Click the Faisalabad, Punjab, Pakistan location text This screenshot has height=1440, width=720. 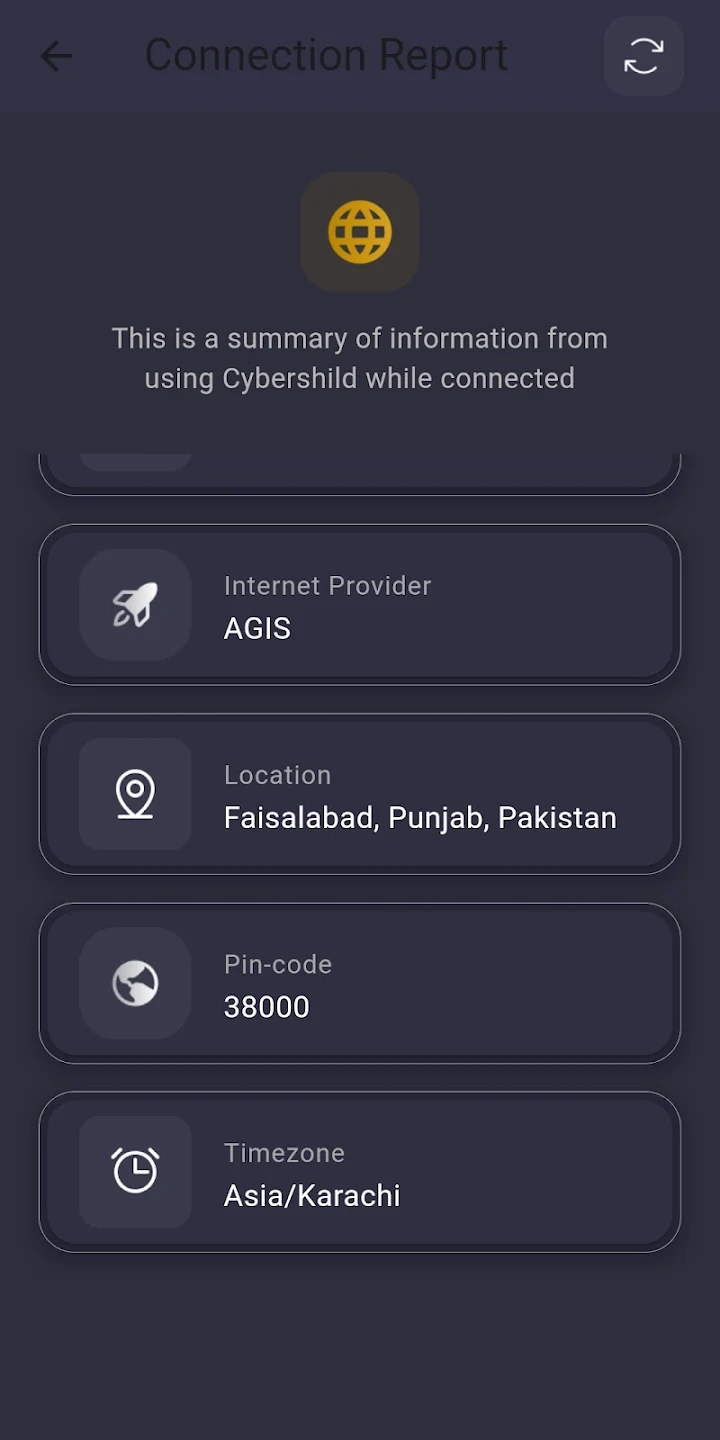419,817
